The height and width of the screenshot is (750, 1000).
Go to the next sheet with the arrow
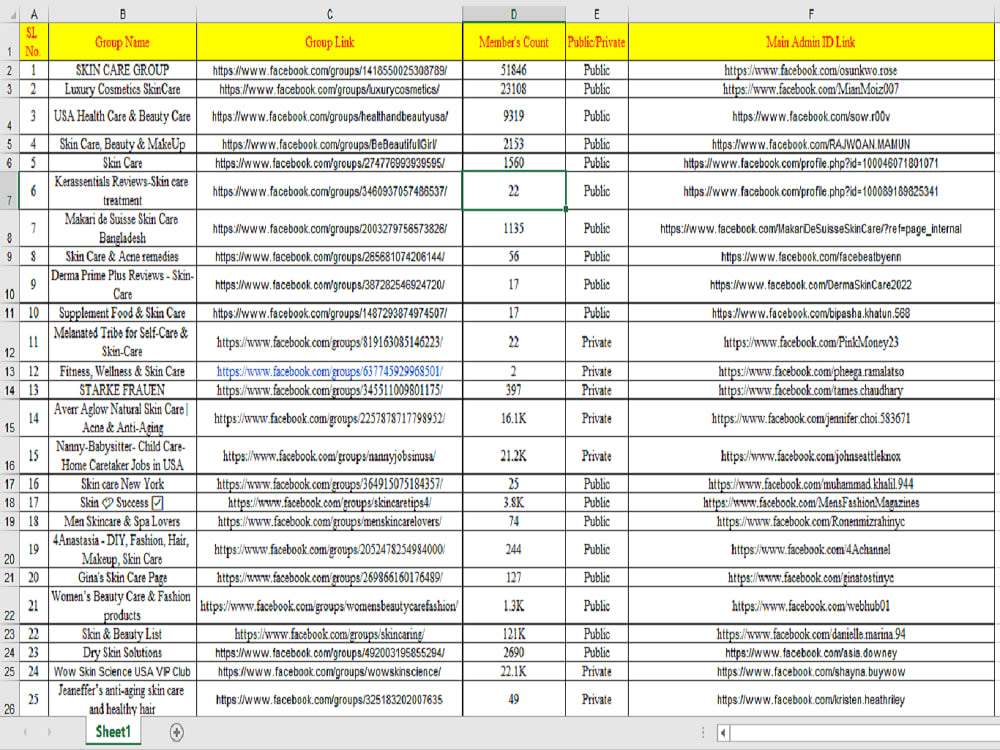[49, 732]
